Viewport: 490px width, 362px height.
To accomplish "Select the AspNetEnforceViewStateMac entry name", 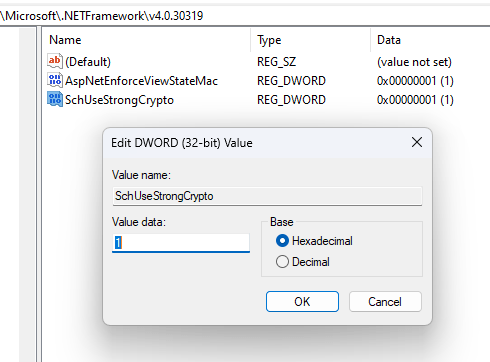I will 141,81.
